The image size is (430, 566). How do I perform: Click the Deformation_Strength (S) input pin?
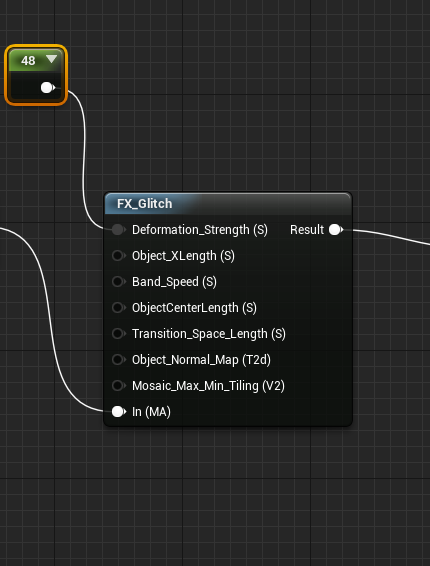click(118, 230)
